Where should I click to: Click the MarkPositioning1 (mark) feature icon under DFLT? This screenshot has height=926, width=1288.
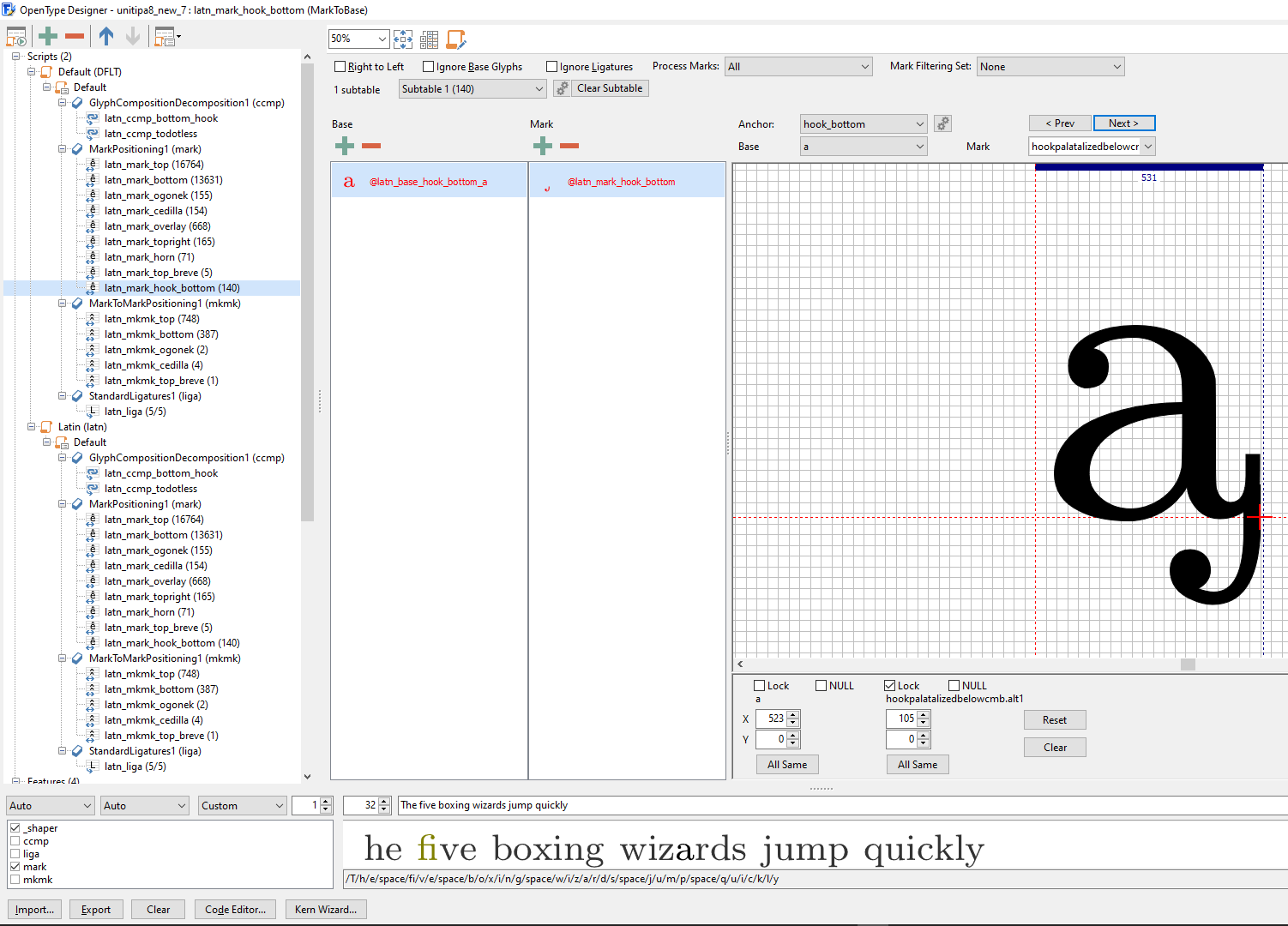pyautogui.click(x=77, y=149)
